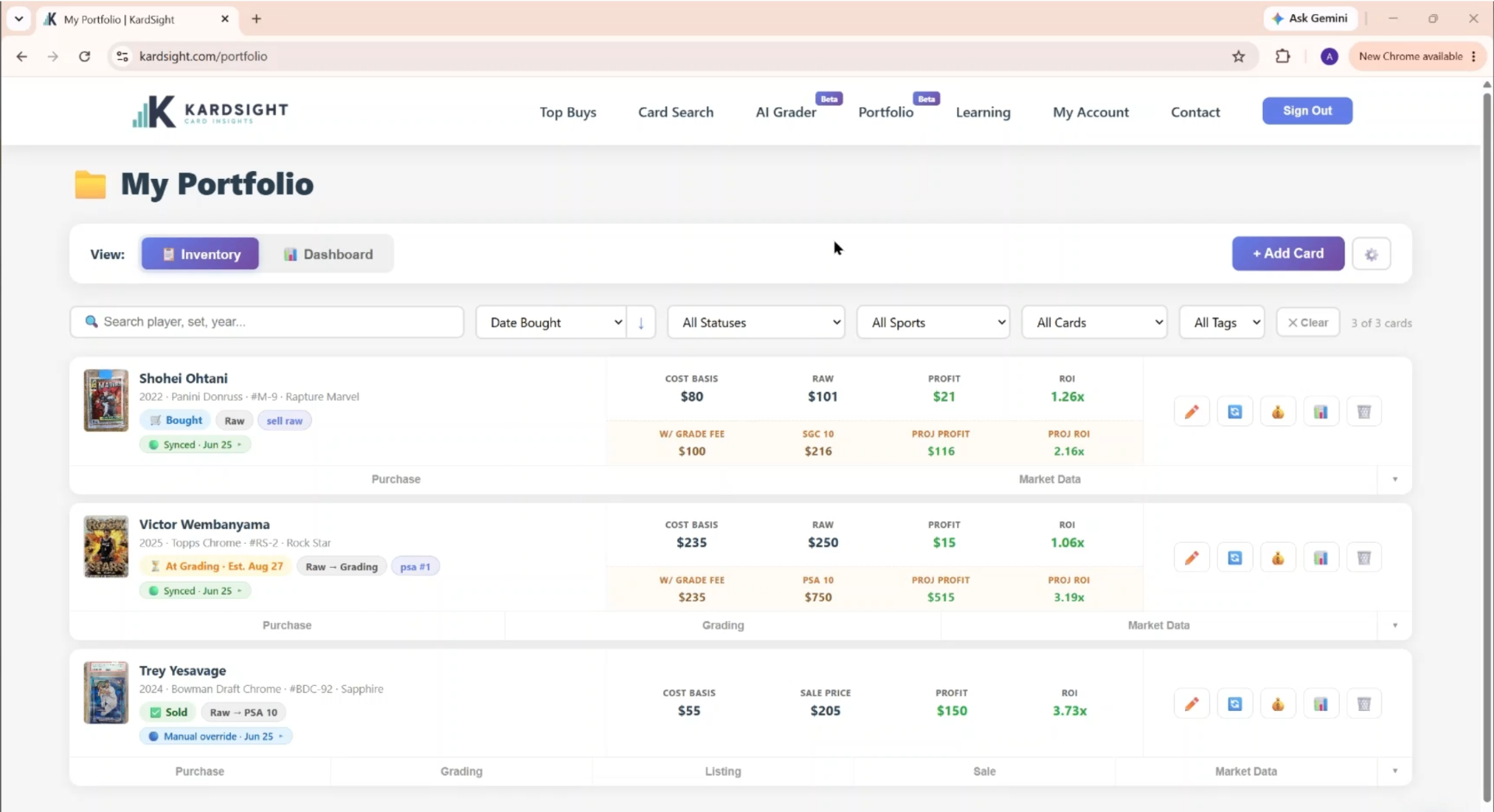This screenshot has width=1494, height=812.
Task: Open Market Data tab on Shohei Ohtani card
Action: pyautogui.click(x=1050, y=479)
